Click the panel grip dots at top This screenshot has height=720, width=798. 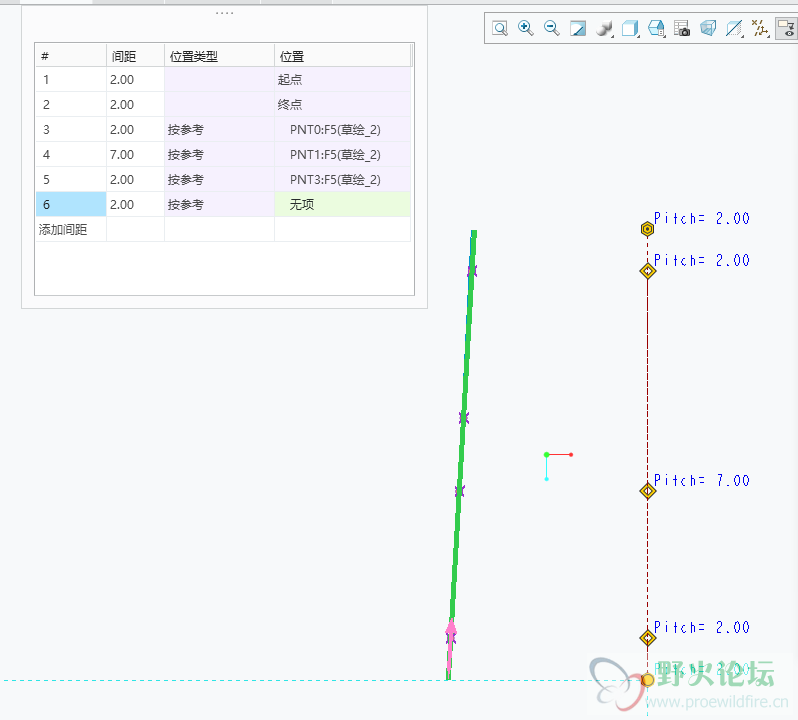pos(224,13)
